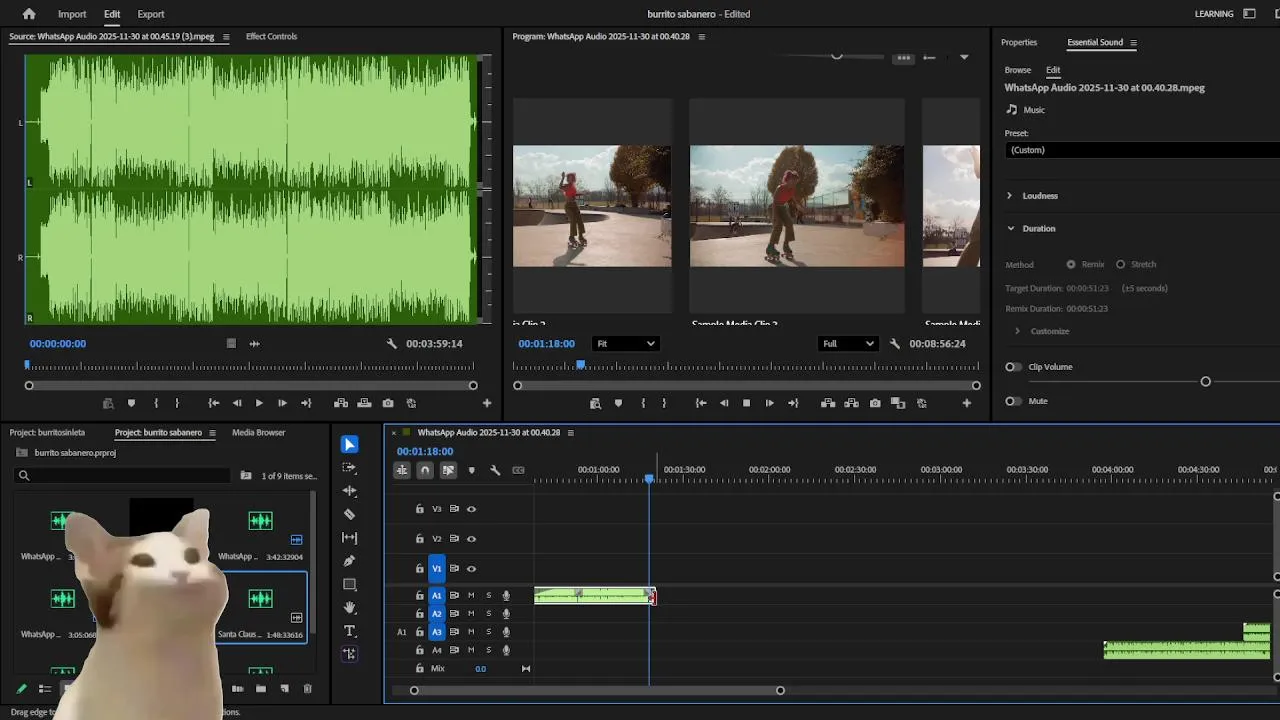Select the Type tool
The width and height of the screenshot is (1280, 720).
[x=349, y=631]
